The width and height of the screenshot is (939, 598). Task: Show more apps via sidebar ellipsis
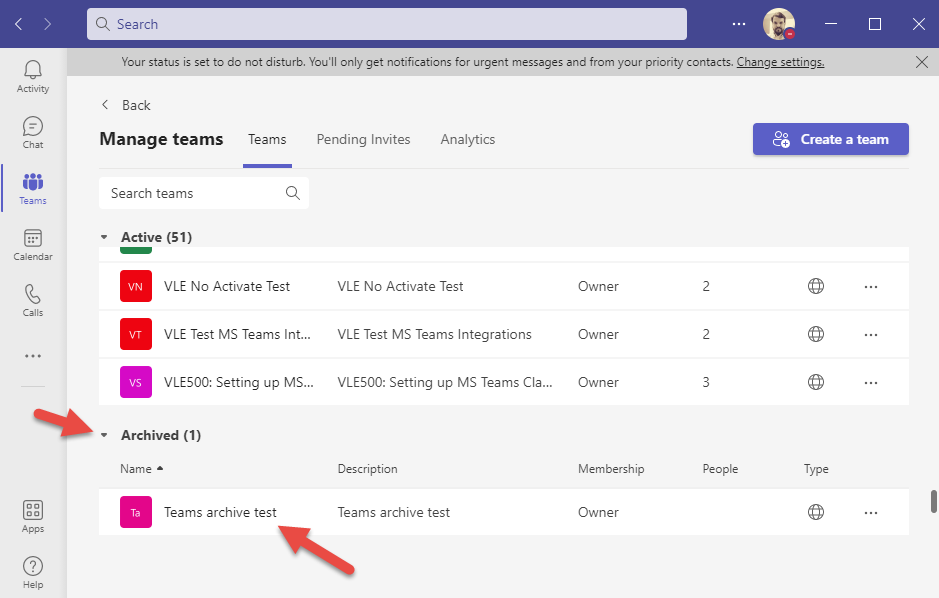(x=33, y=356)
